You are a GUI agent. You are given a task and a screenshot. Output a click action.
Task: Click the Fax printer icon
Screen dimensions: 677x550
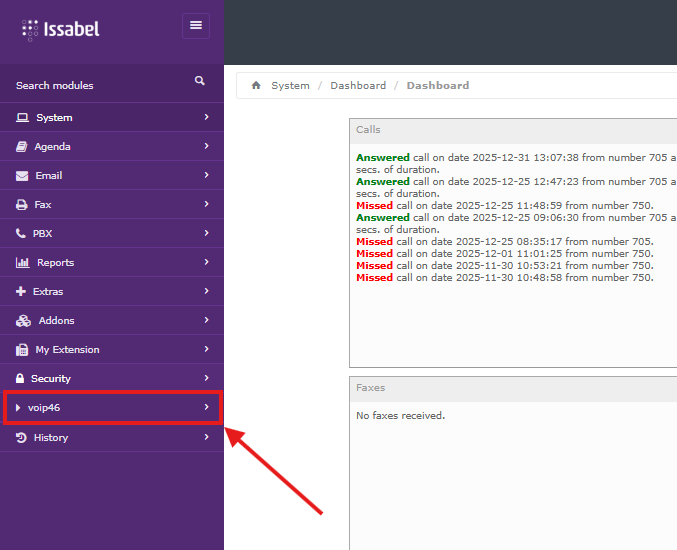pyautogui.click(x=21, y=205)
